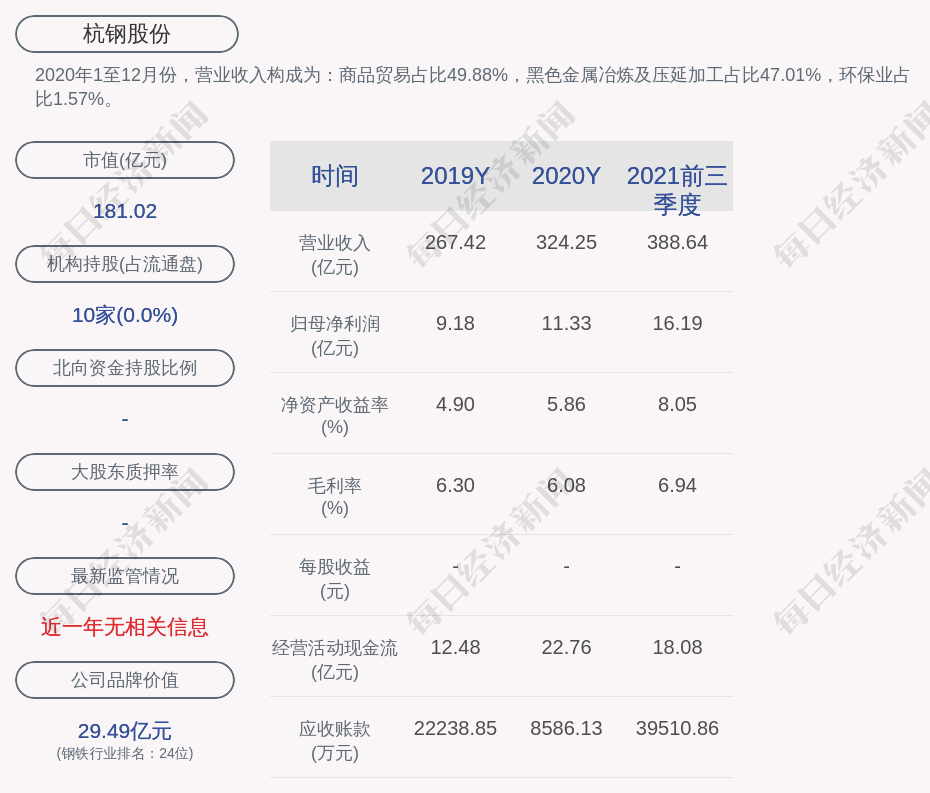Select the 应收账款(万元) row label
This screenshot has width=930, height=793.
tap(335, 741)
